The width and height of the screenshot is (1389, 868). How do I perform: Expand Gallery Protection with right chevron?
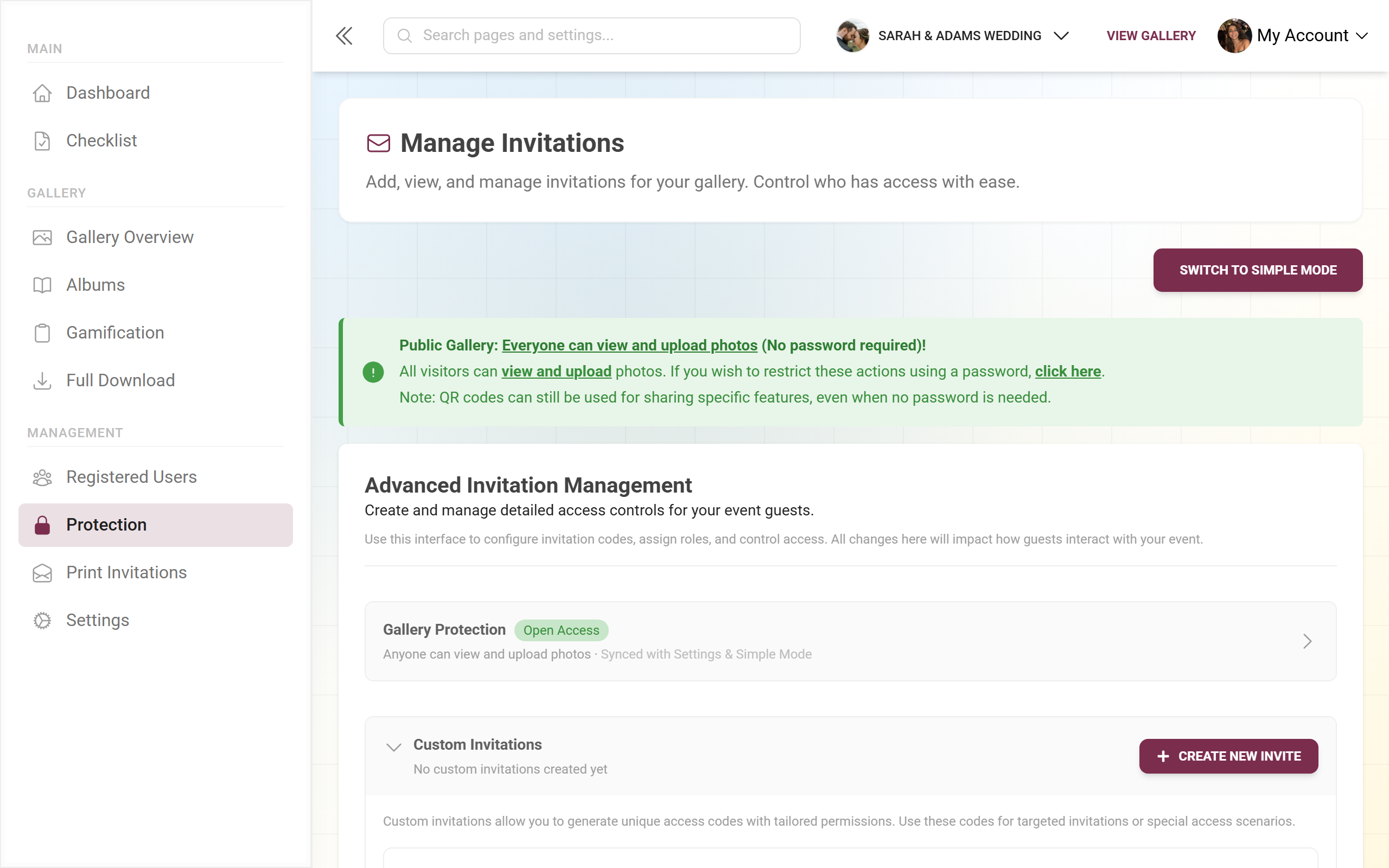pyautogui.click(x=1307, y=641)
